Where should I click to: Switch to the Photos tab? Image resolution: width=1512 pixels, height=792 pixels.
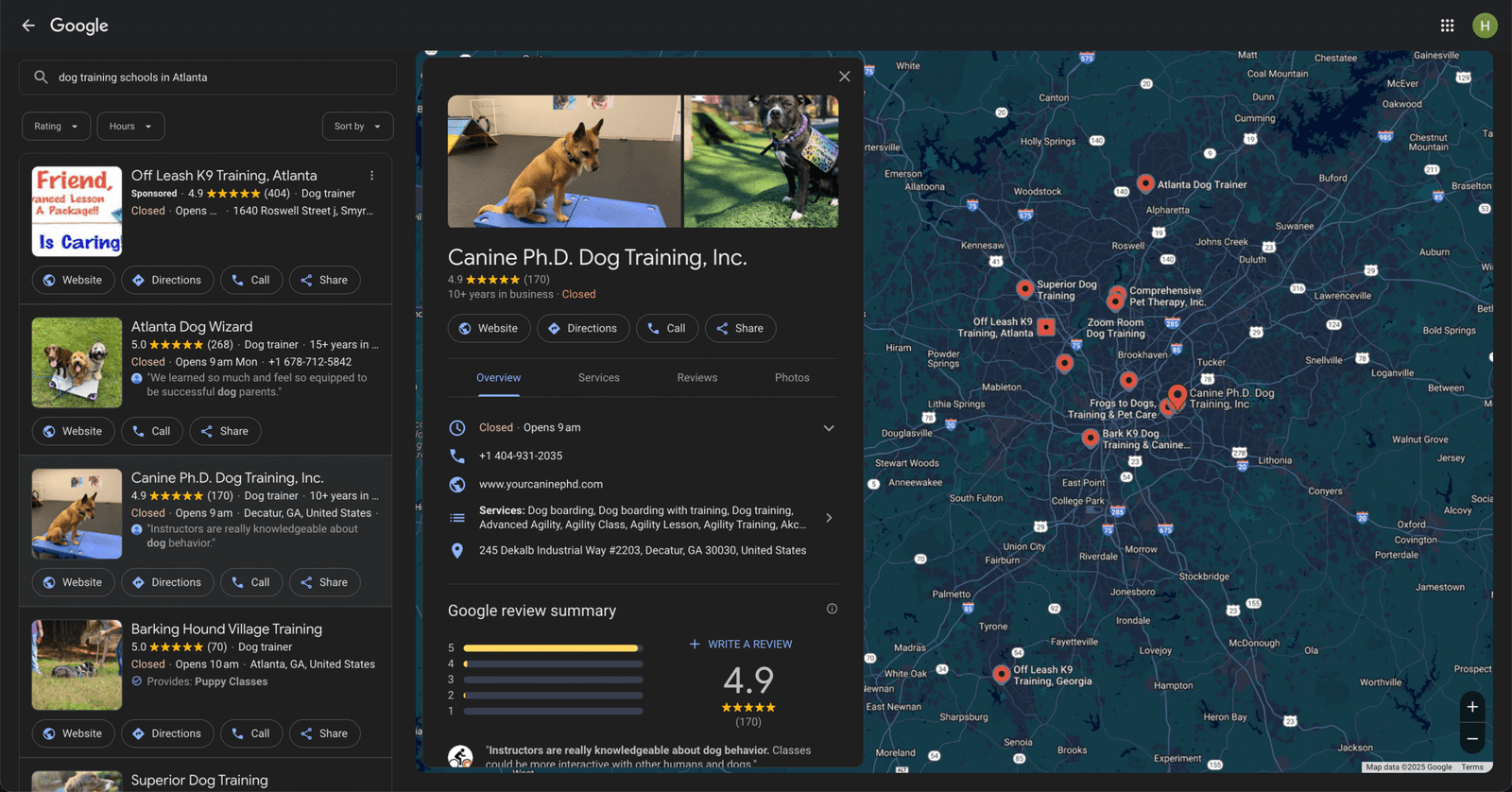click(792, 378)
